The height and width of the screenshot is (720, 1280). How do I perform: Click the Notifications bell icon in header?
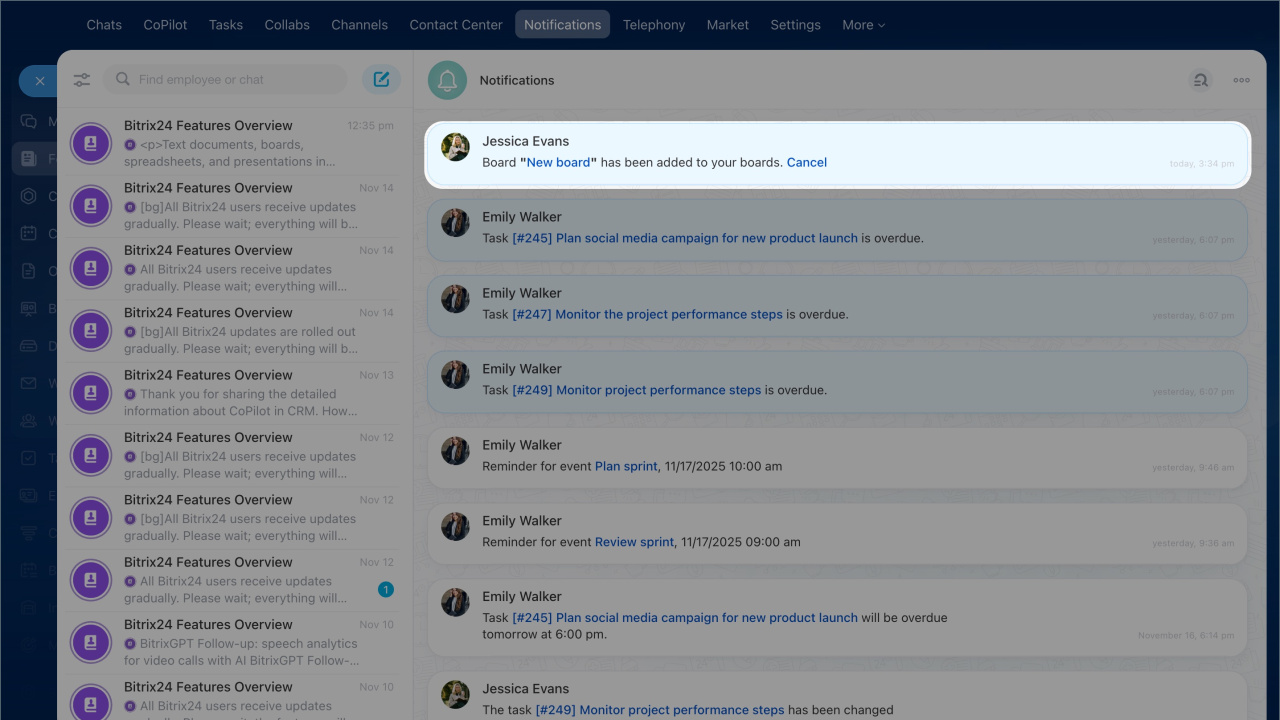pos(447,80)
